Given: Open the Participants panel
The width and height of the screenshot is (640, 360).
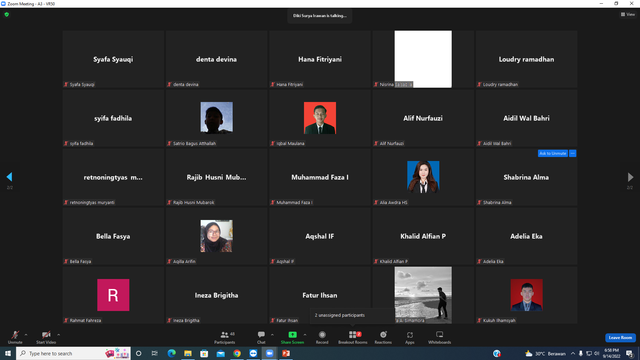Looking at the screenshot, I should coord(224,337).
